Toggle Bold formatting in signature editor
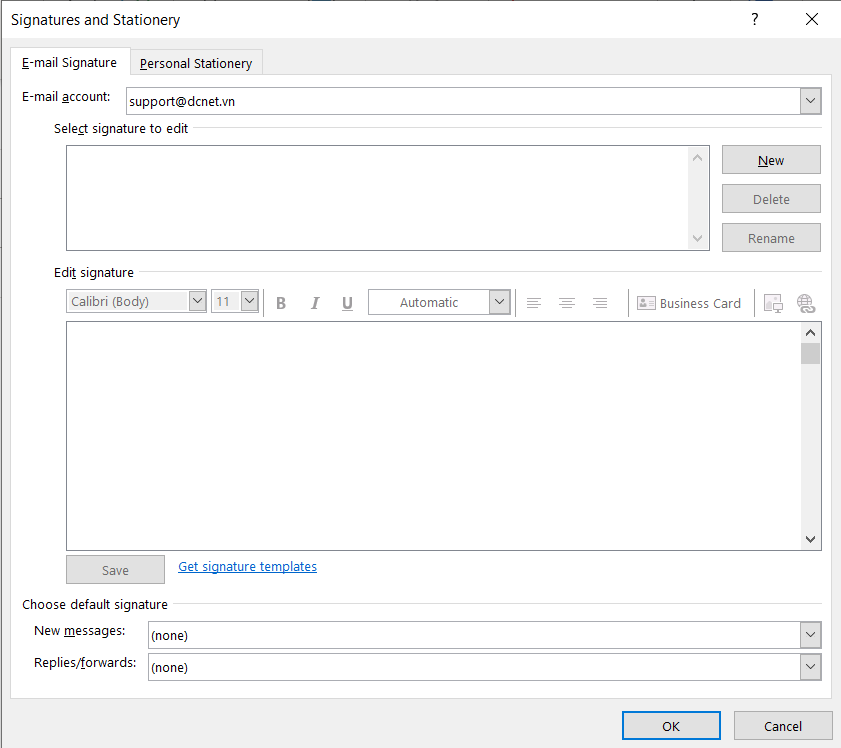Image resolution: width=841 pixels, height=748 pixels. click(x=281, y=303)
